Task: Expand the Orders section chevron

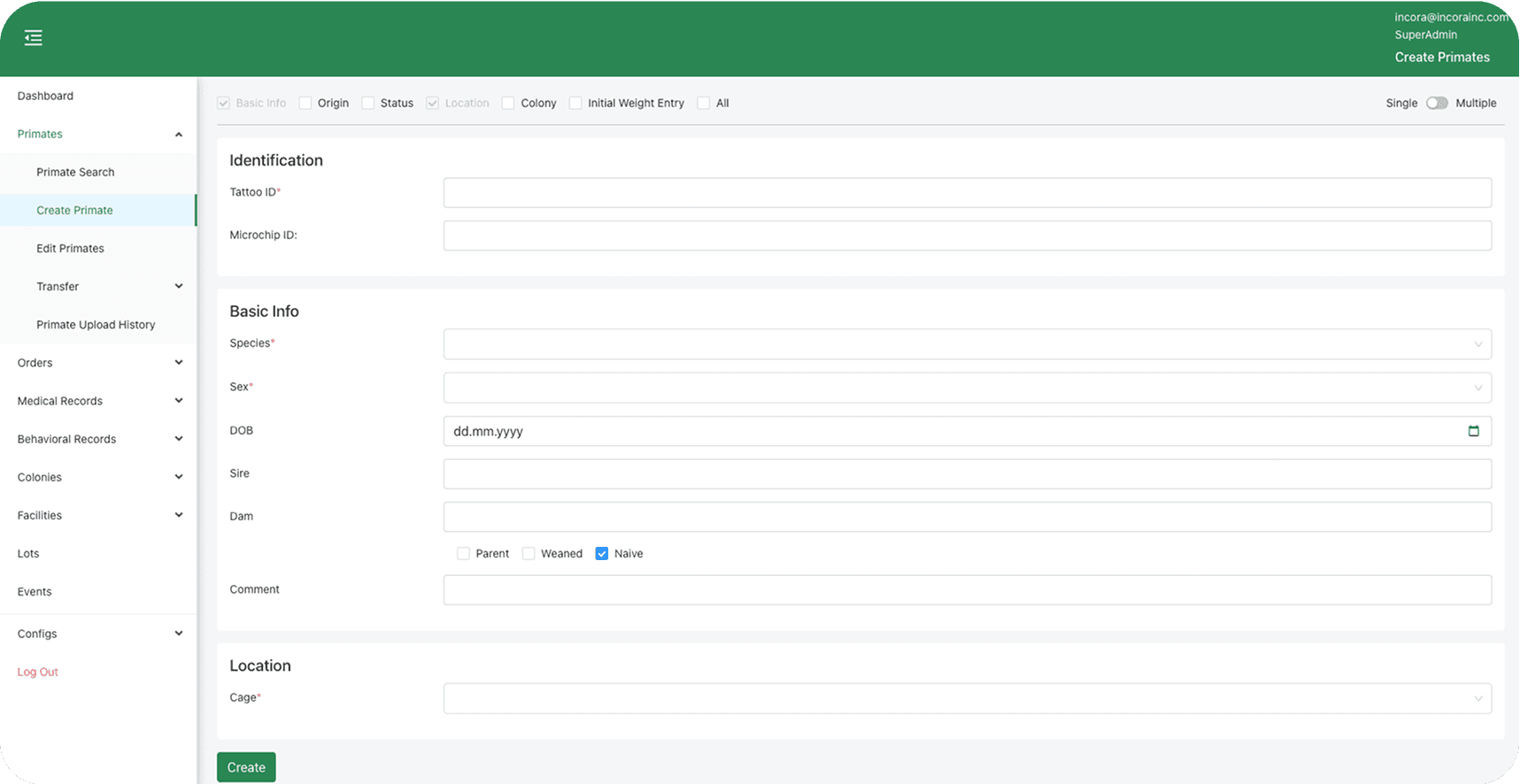Action: tap(179, 363)
